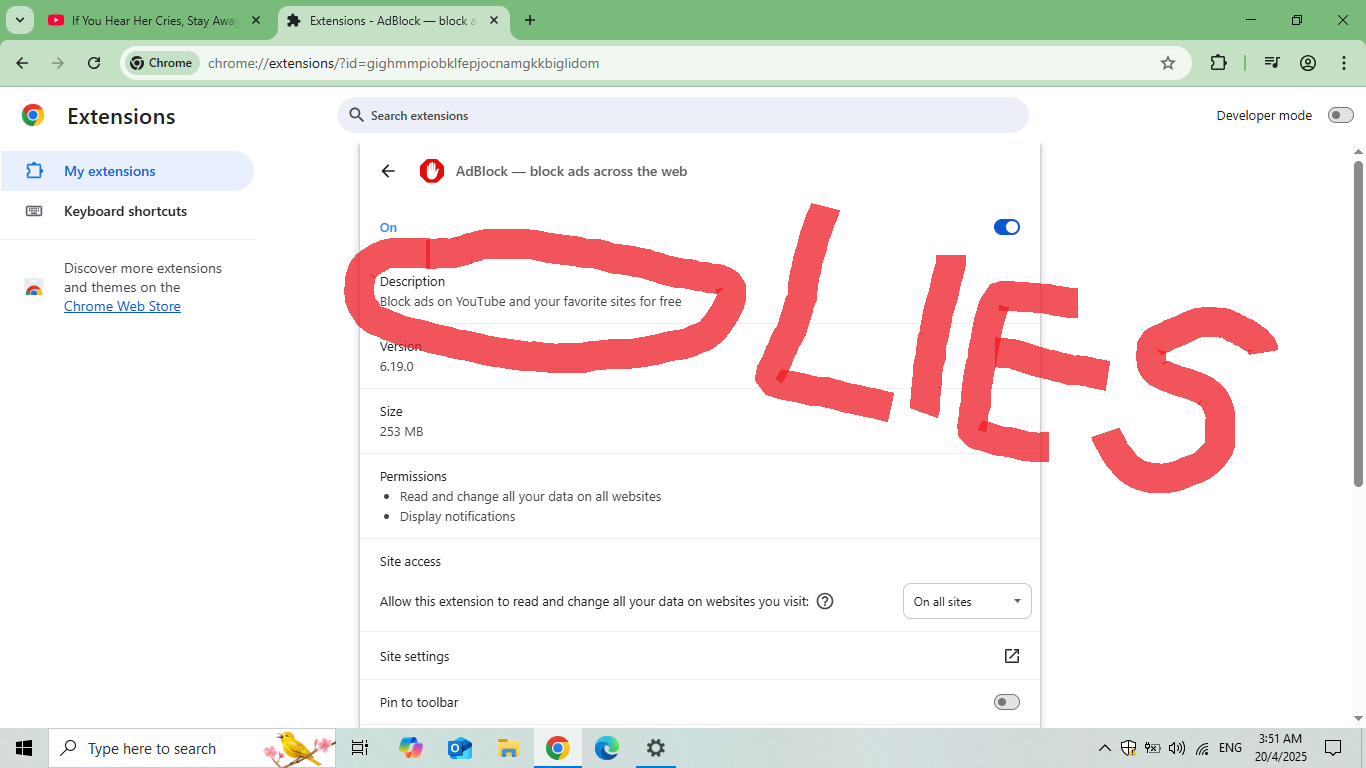
Task: Open the Site settings row
Action: (700, 656)
